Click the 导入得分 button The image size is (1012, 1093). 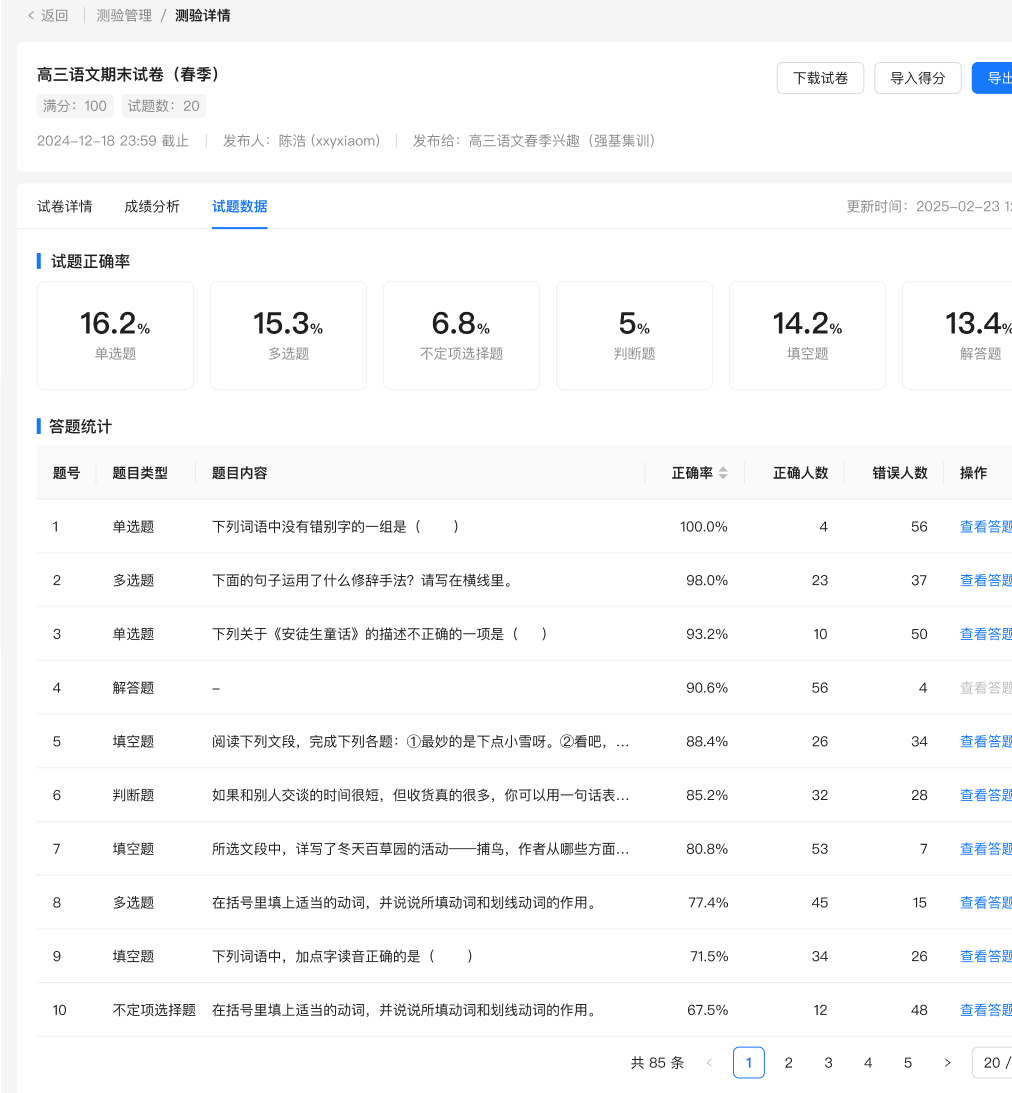tap(917, 78)
